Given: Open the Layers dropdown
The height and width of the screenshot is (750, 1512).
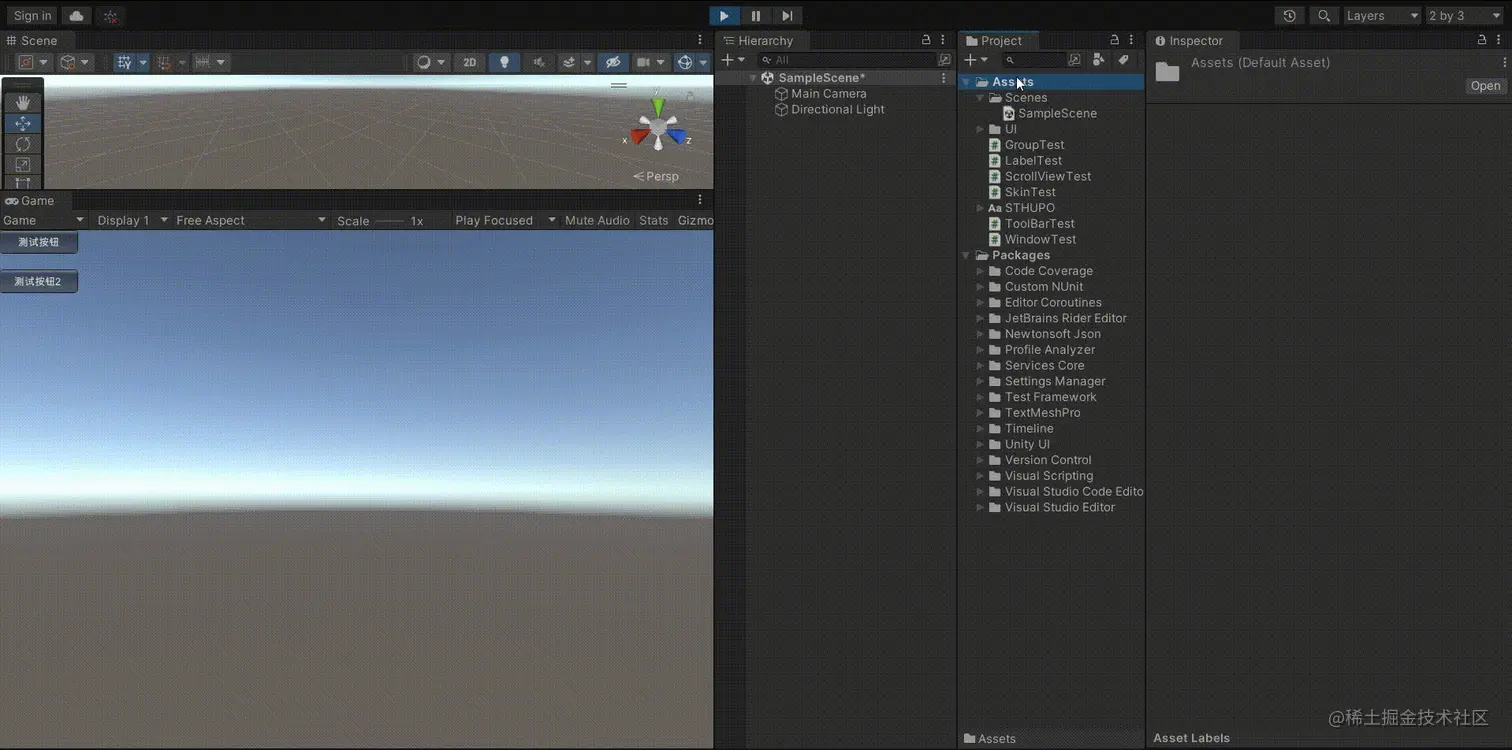Looking at the screenshot, I should 1382,16.
